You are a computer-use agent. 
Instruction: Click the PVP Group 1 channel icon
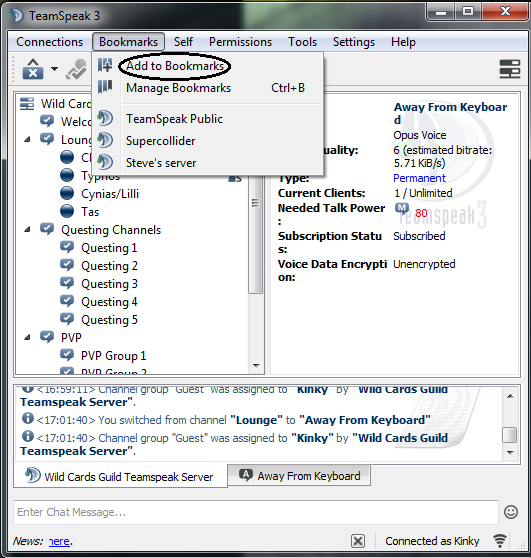click(67, 355)
